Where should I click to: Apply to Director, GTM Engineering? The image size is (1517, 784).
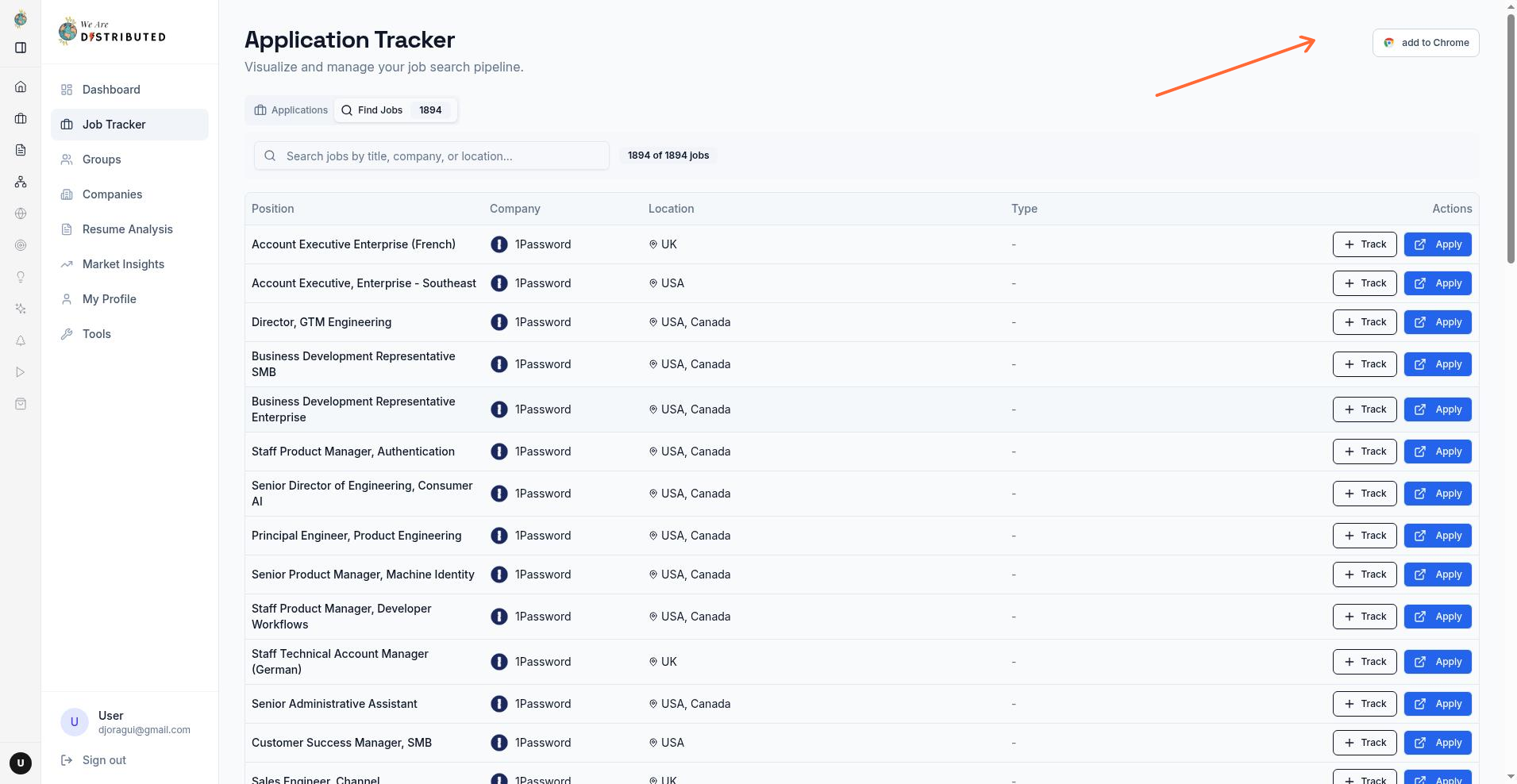click(1438, 322)
